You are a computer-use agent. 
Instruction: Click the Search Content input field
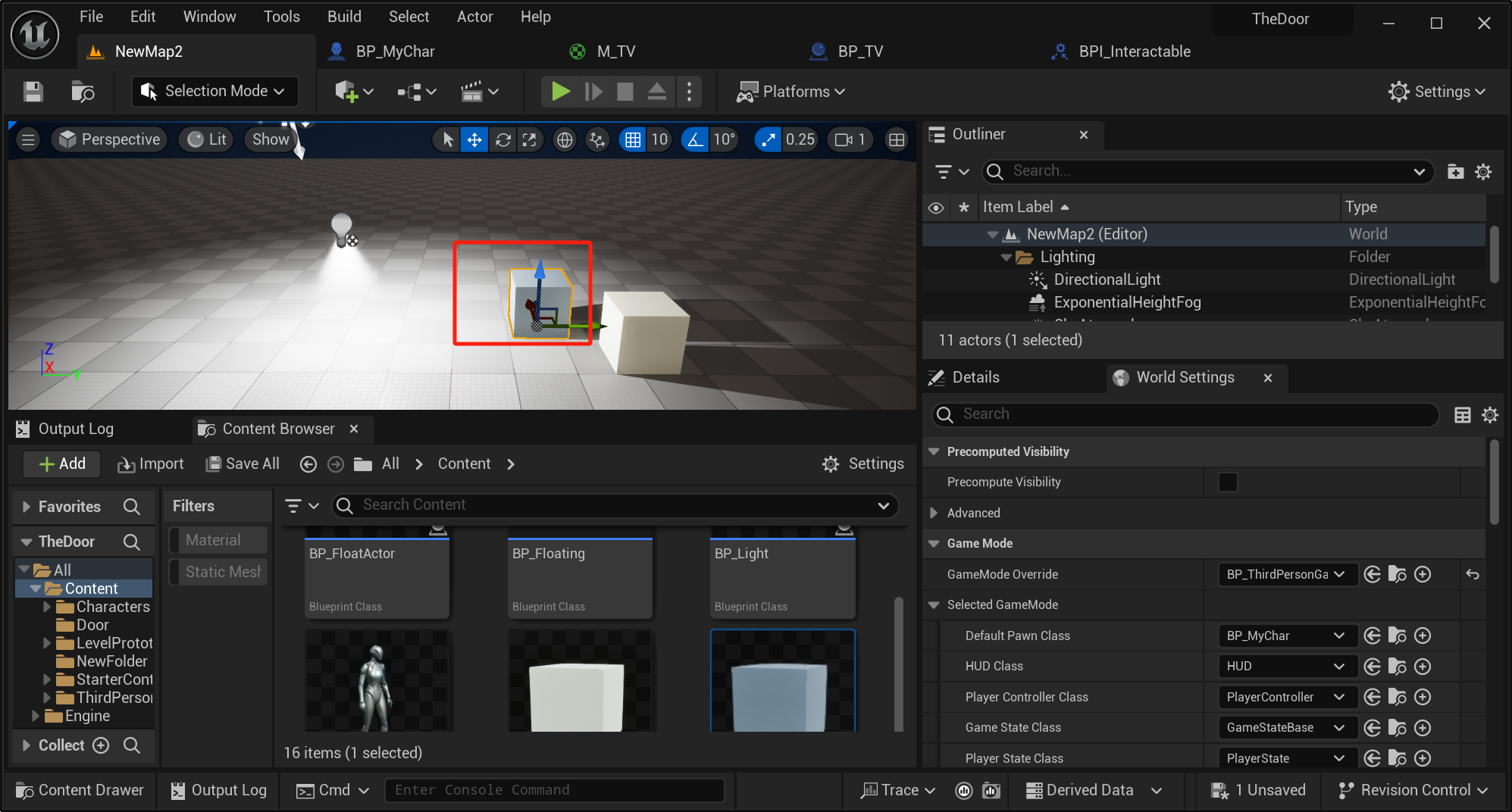tap(615, 505)
